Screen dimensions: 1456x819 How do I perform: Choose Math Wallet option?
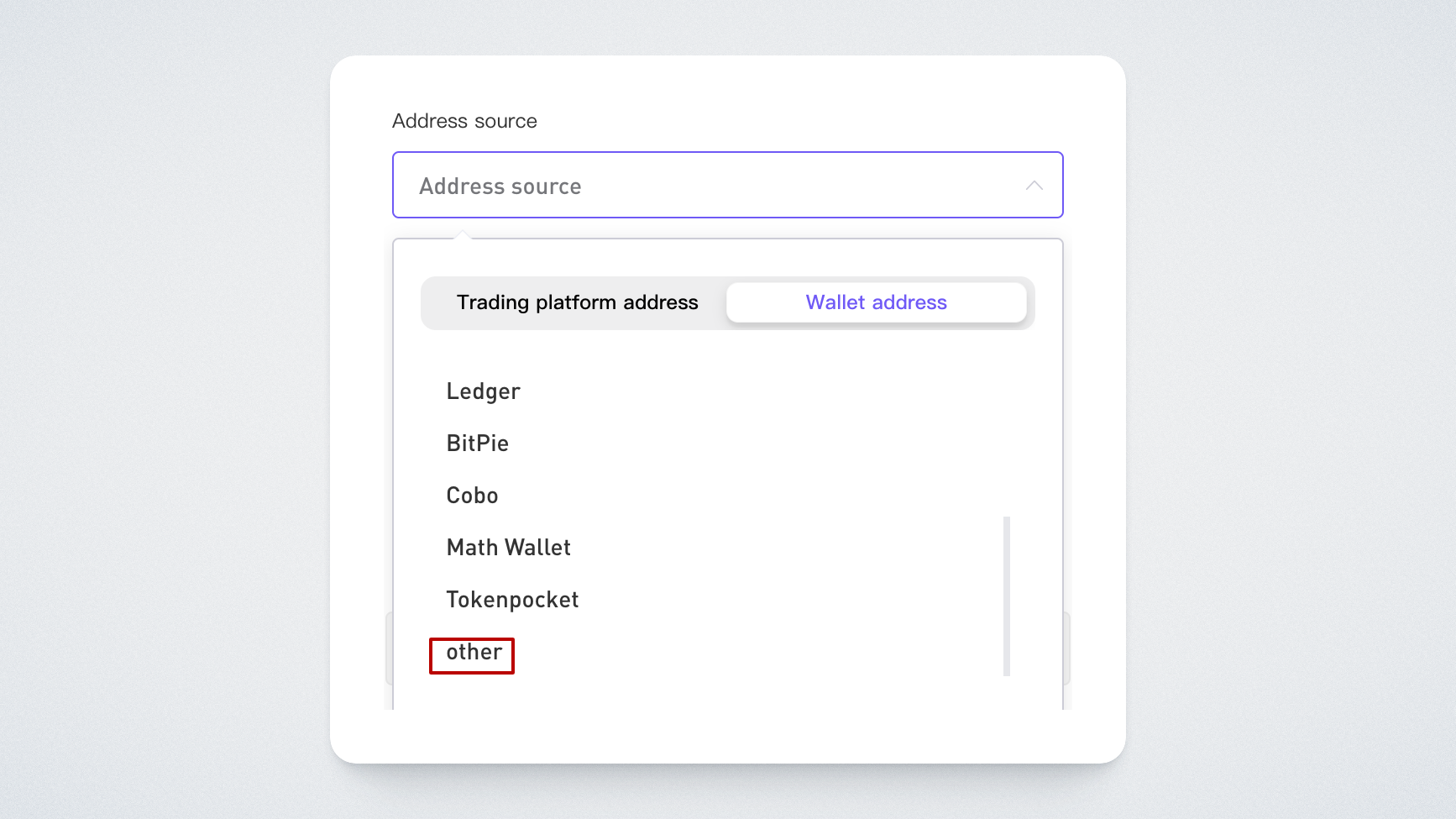[508, 548]
